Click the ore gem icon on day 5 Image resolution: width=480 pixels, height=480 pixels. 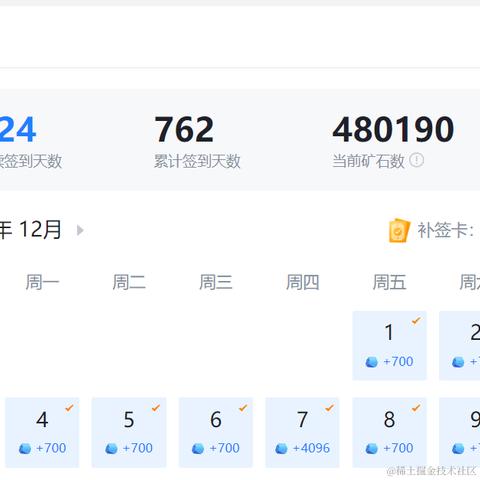tap(111, 449)
